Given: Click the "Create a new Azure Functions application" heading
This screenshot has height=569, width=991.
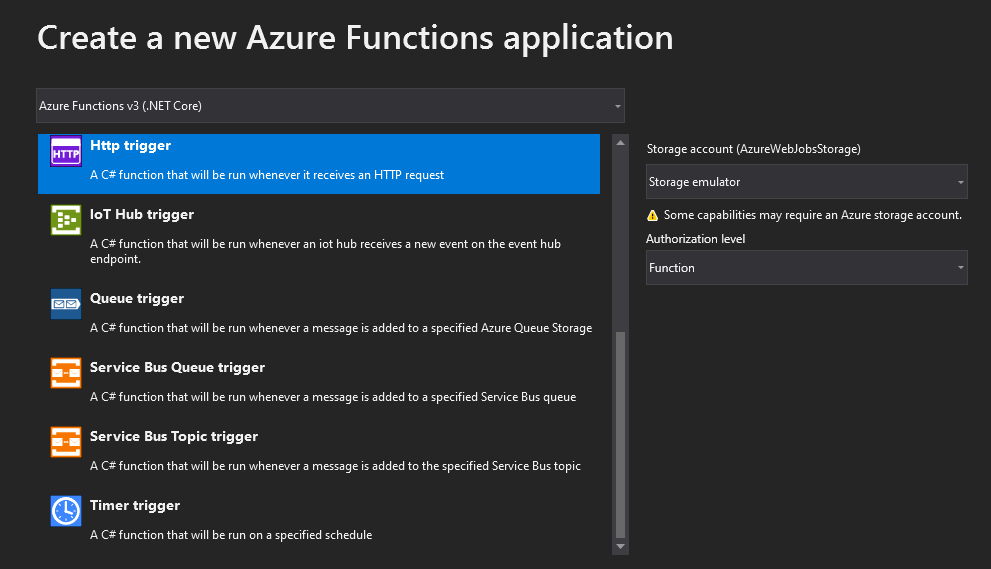Looking at the screenshot, I should pos(355,38).
